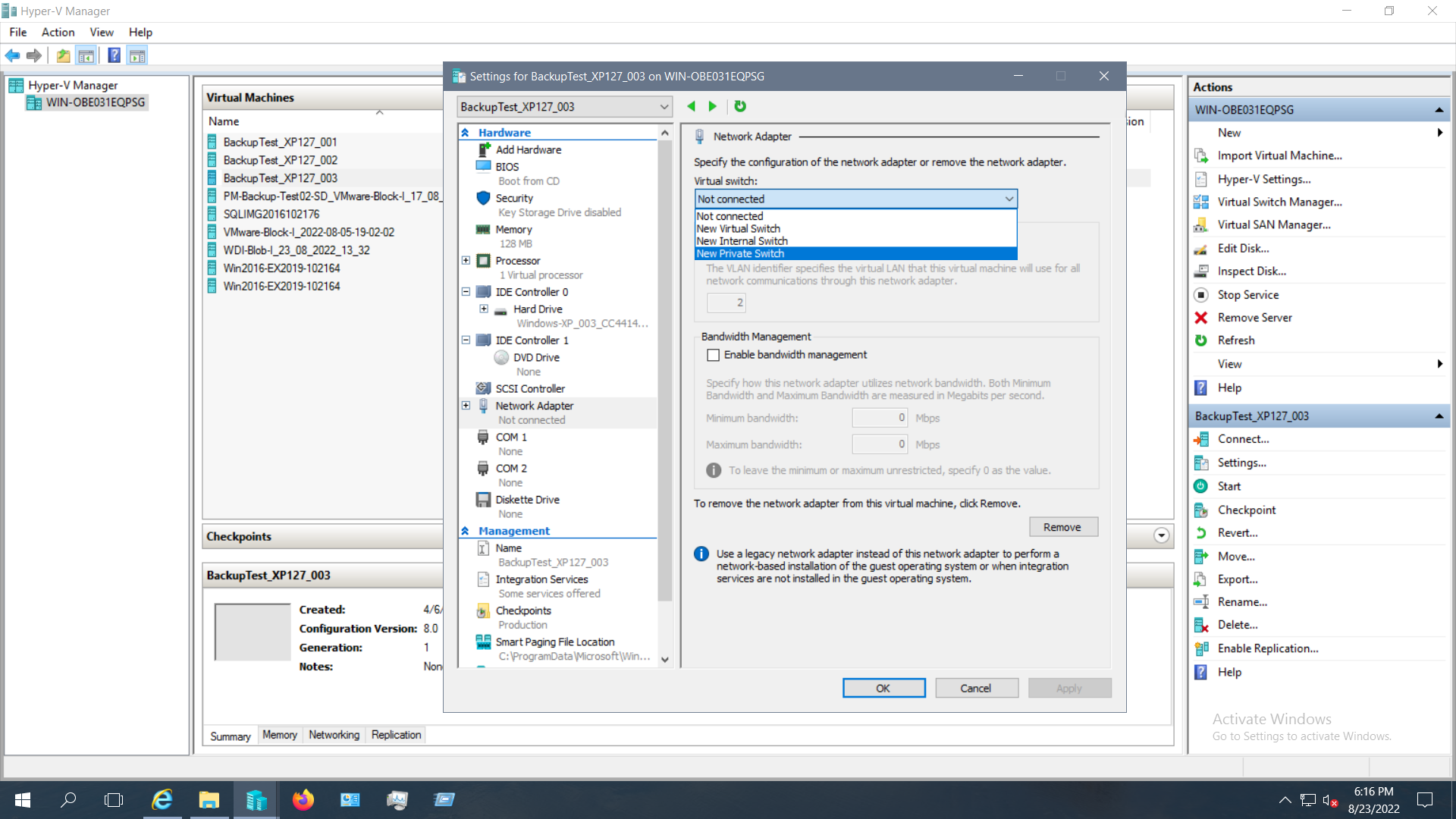Viewport: 1456px width, 819px height.
Task: Choose New Virtual Switch option
Action: click(855, 228)
